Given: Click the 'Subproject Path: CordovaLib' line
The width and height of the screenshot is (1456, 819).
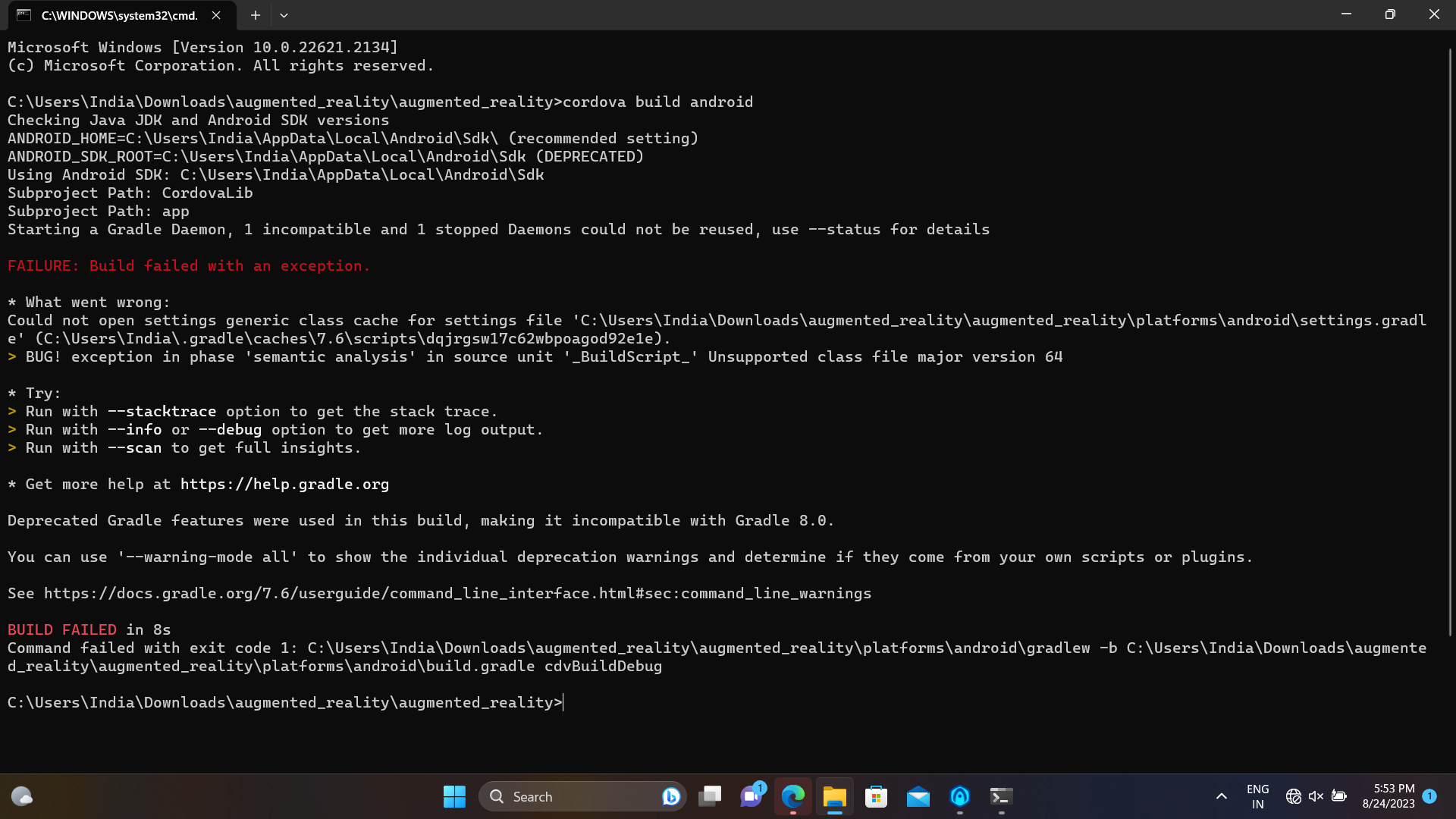Looking at the screenshot, I should pyautogui.click(x=130, y=193).
